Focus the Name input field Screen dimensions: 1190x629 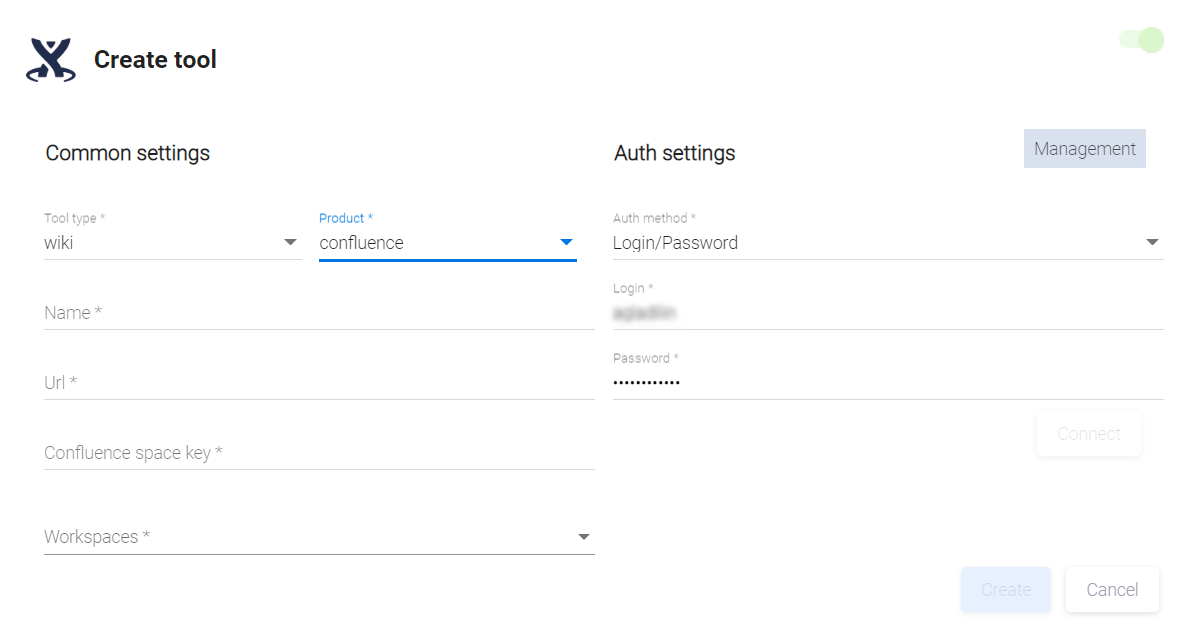point(318,313)
